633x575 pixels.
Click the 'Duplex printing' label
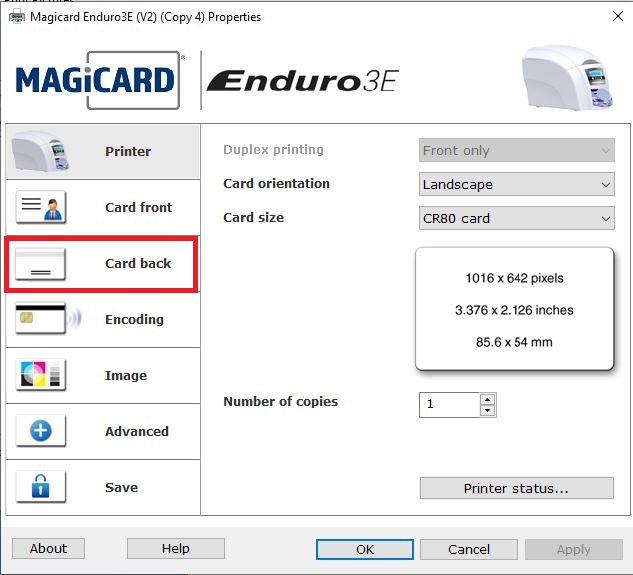click(x=273, y=149)
